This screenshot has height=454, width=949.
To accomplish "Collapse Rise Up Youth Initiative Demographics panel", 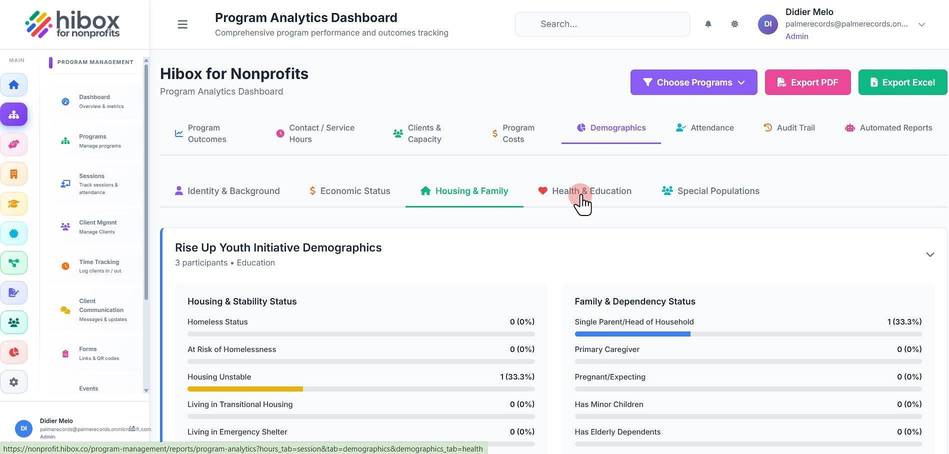I will tap(930, 255).
